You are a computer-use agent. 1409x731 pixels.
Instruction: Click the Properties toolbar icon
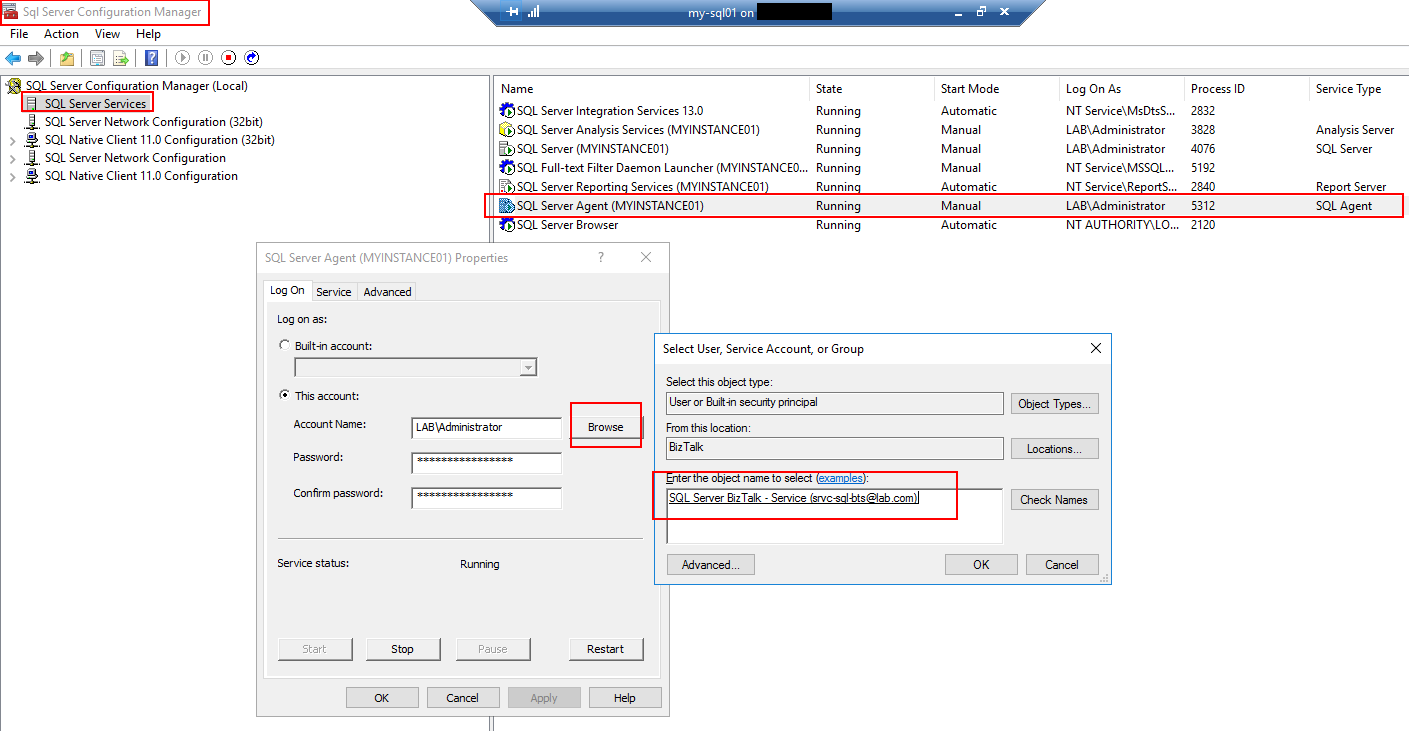tap(97, 58)
